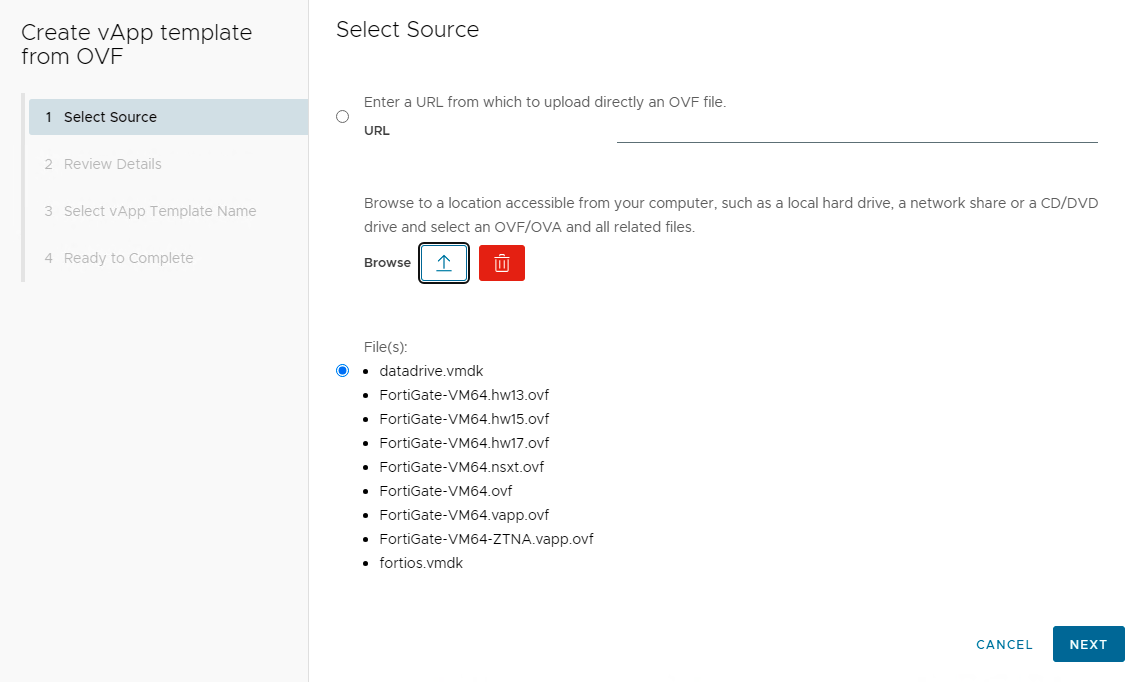
Task: Click the Browse label
Action: click(387, 262)
